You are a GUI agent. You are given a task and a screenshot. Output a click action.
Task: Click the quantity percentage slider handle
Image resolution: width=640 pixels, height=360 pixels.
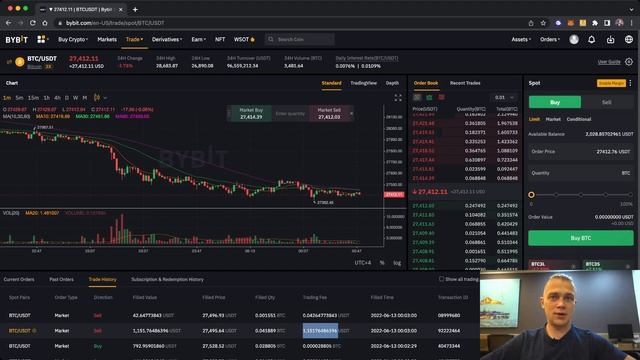pos(531,195)
